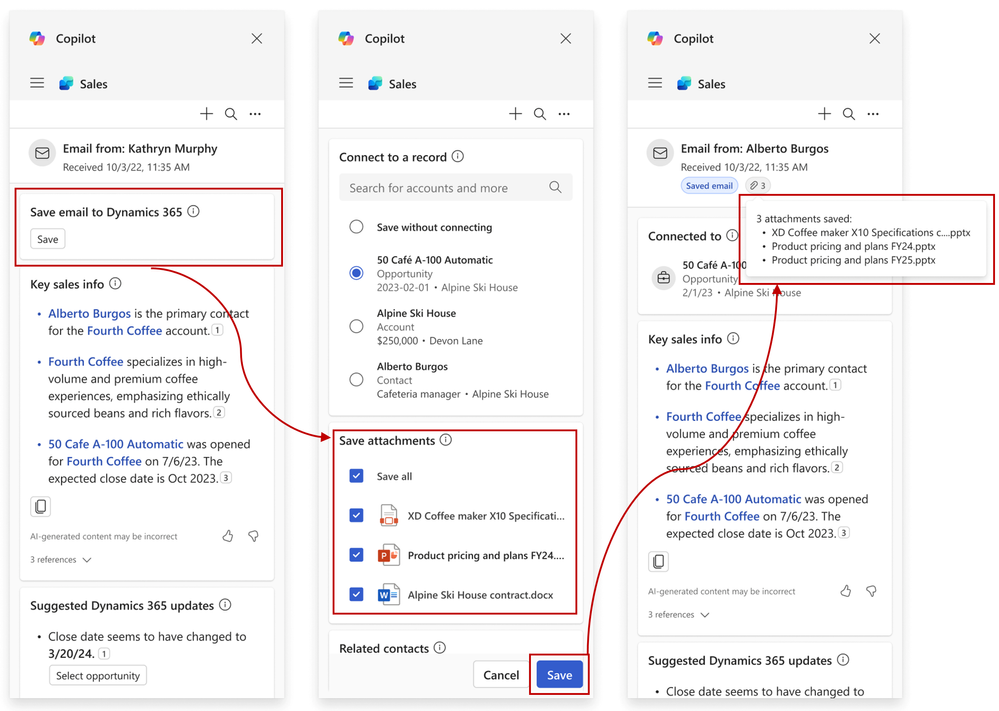
Task: Thumbs down the right panel sales summary
Action: click(x=872, y=591)
